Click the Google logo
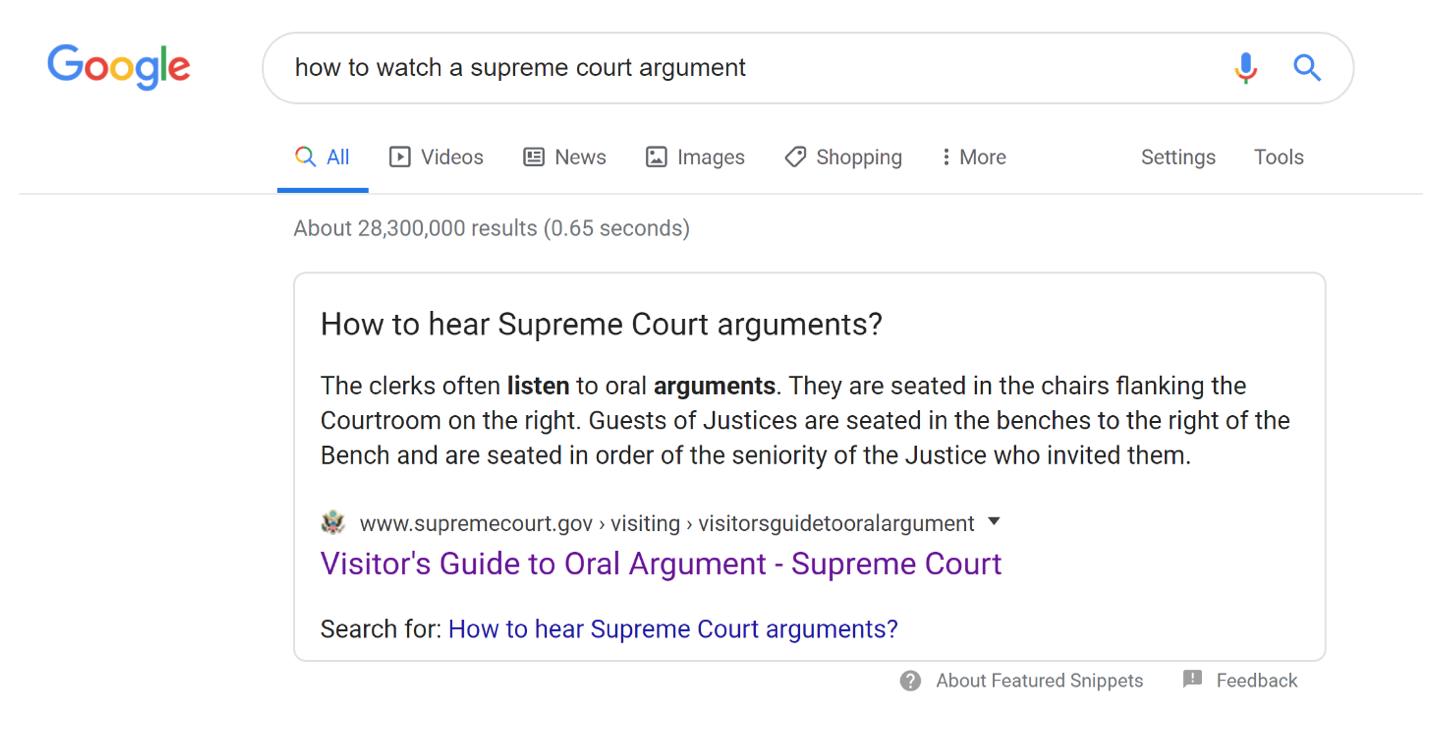1436x736 pixels. [118, 67]
